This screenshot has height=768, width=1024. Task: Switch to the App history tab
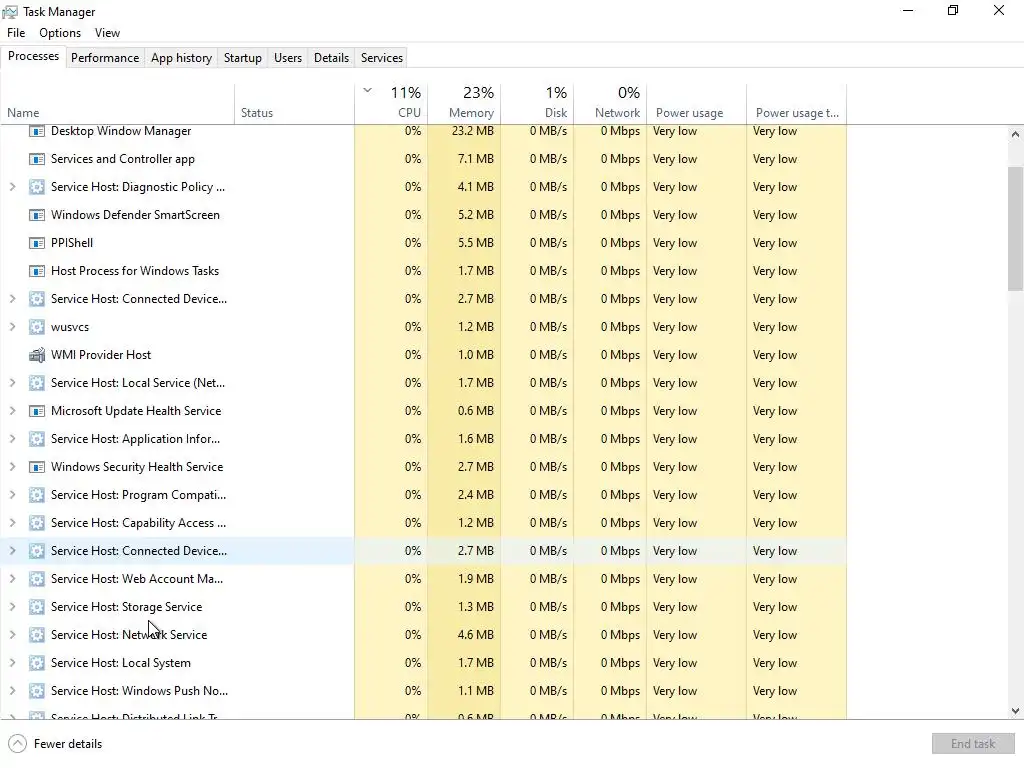(x=182, y=57)
